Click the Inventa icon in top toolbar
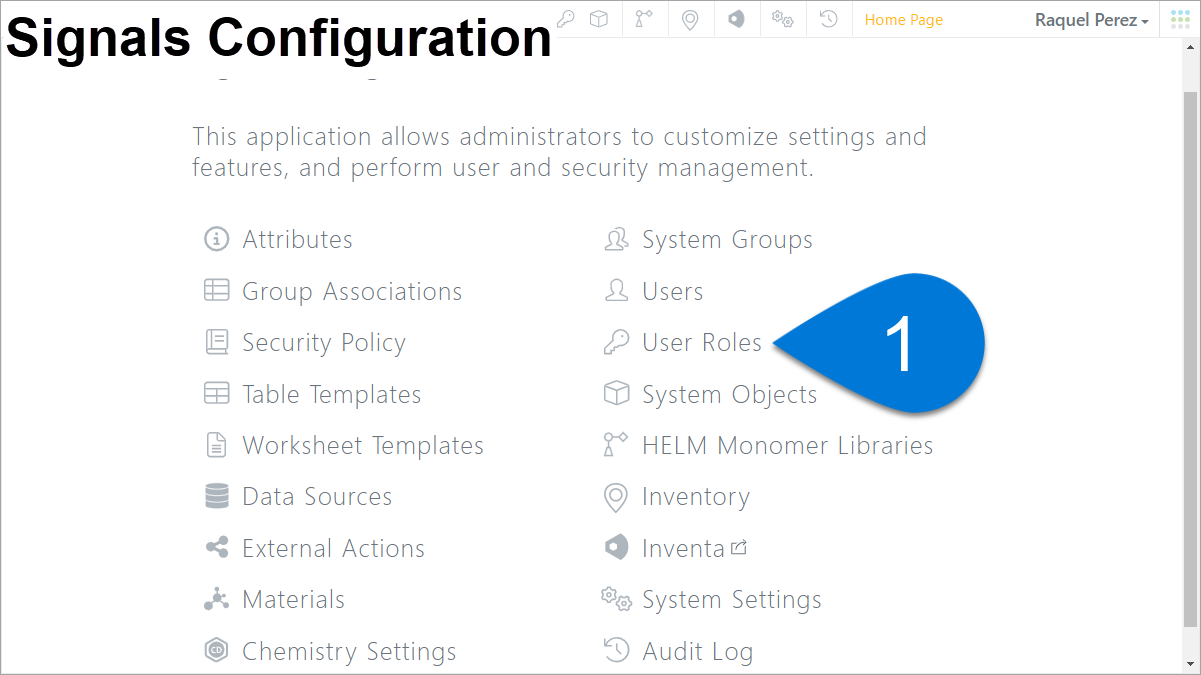 (736, 19)
